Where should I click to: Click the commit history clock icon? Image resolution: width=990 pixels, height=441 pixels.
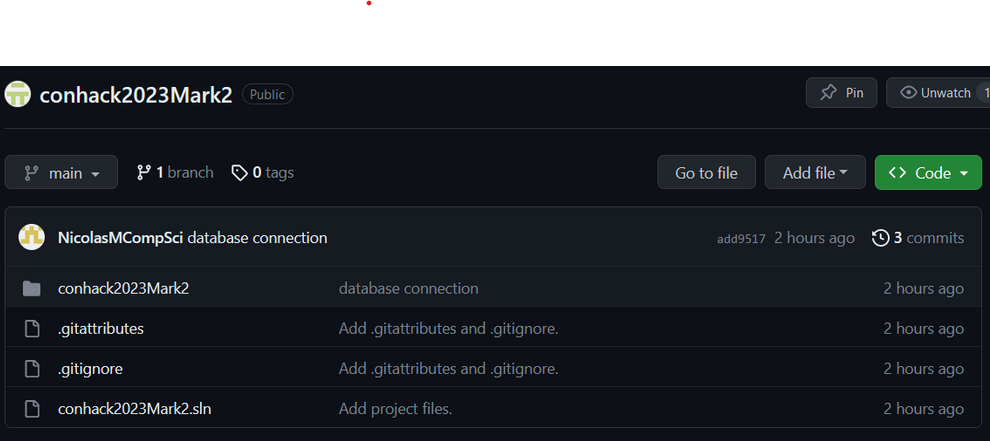pos(880,238)
